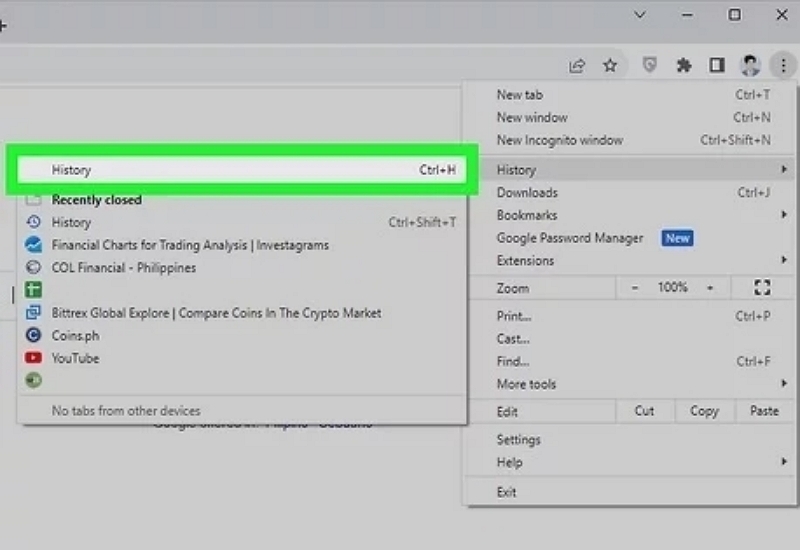This screenshot has height=550, width=800.
Task: Increase zoom with the plus button
Action: [710, 288]
